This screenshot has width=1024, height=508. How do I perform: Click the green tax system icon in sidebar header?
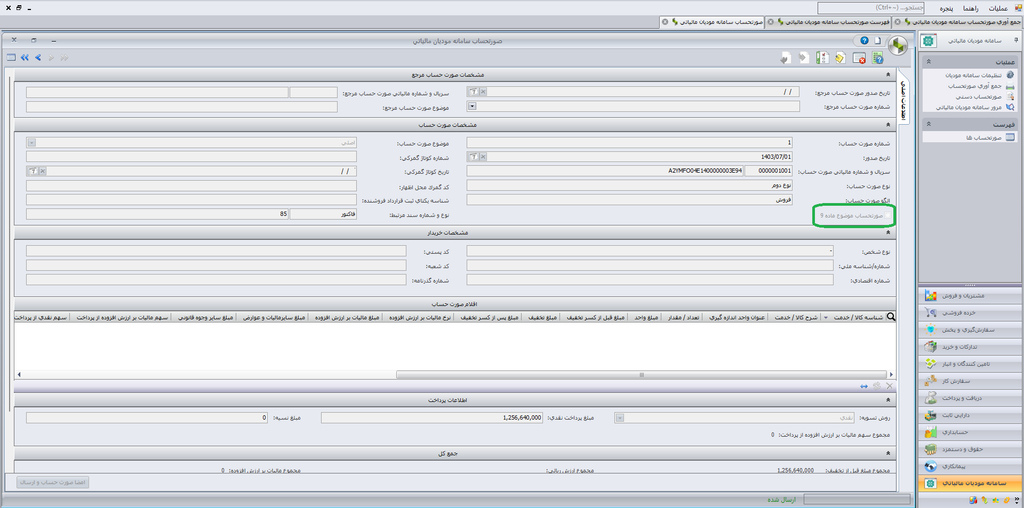929,40
